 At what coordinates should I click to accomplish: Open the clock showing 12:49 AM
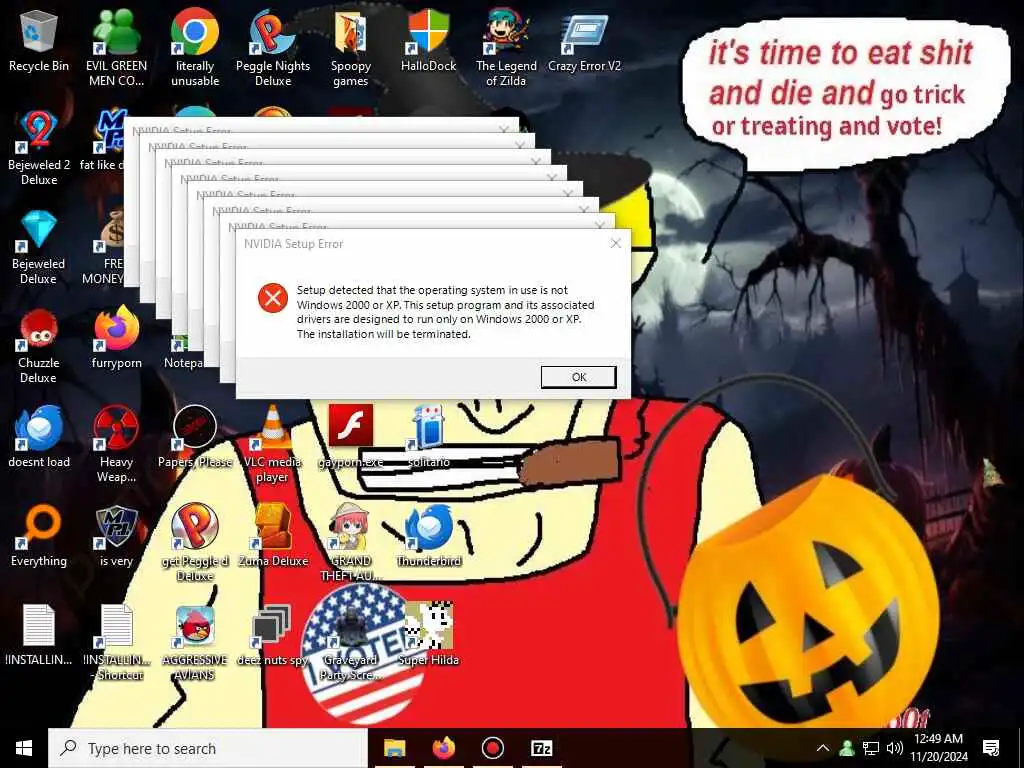click(938, 748)
